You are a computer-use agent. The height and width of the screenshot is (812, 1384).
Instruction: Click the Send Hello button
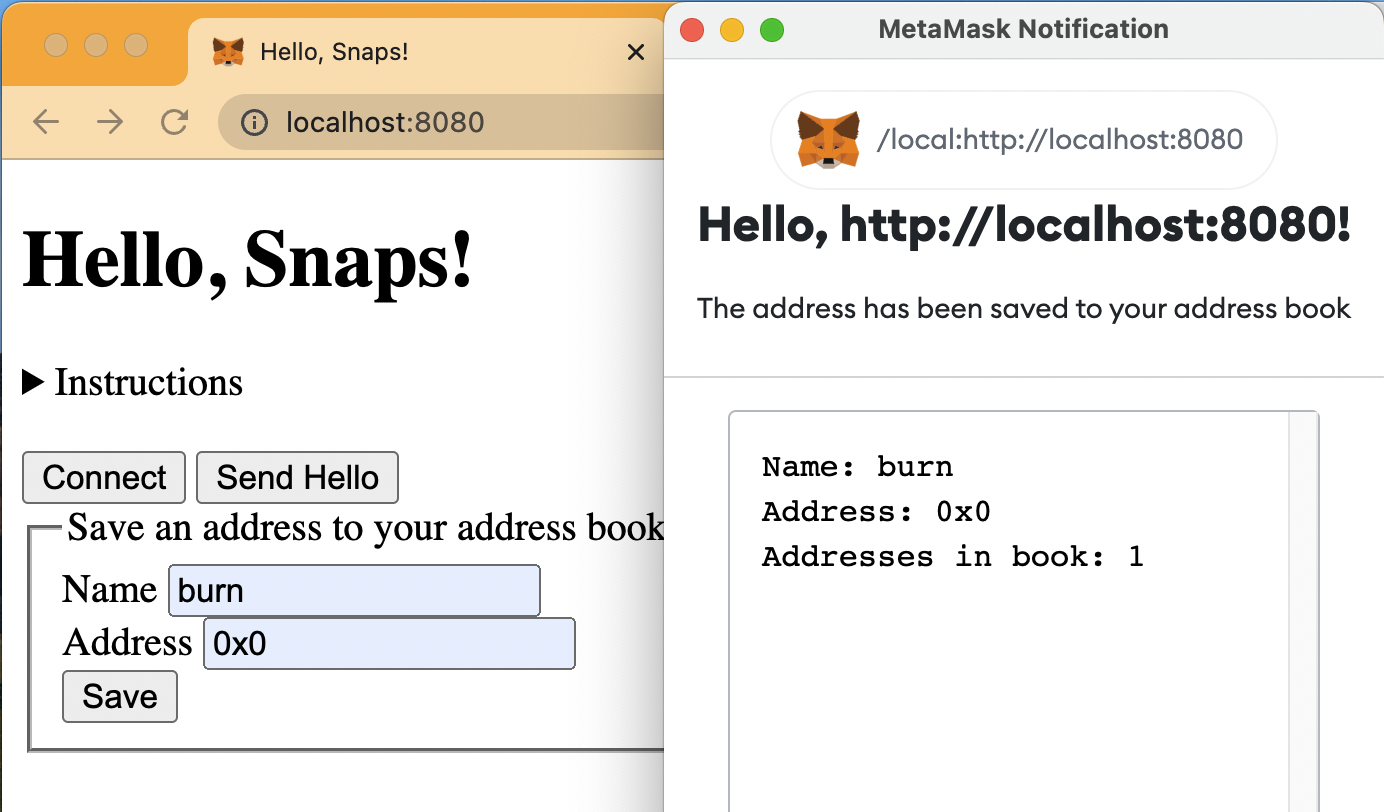[298, 477]
